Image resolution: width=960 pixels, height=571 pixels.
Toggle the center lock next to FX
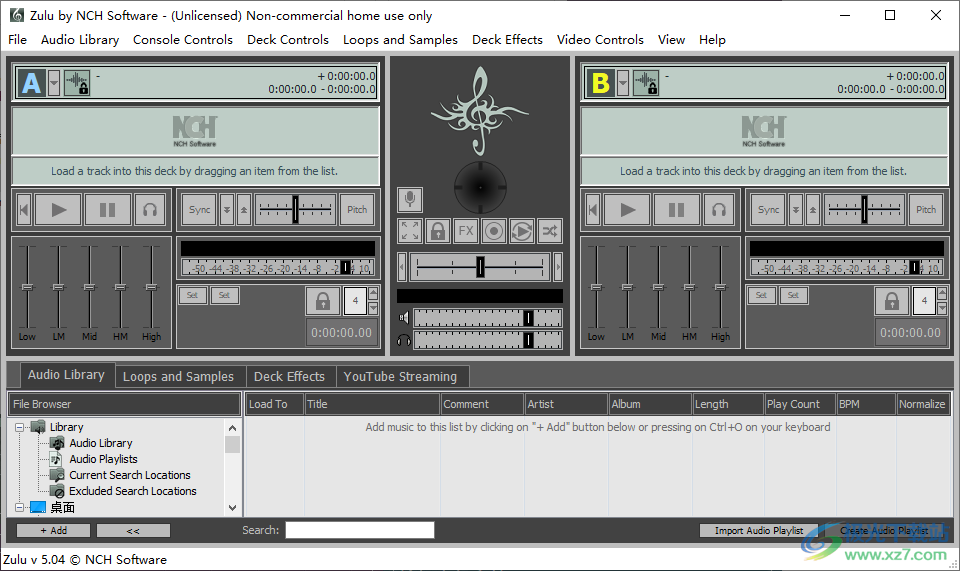coord(438,231)
